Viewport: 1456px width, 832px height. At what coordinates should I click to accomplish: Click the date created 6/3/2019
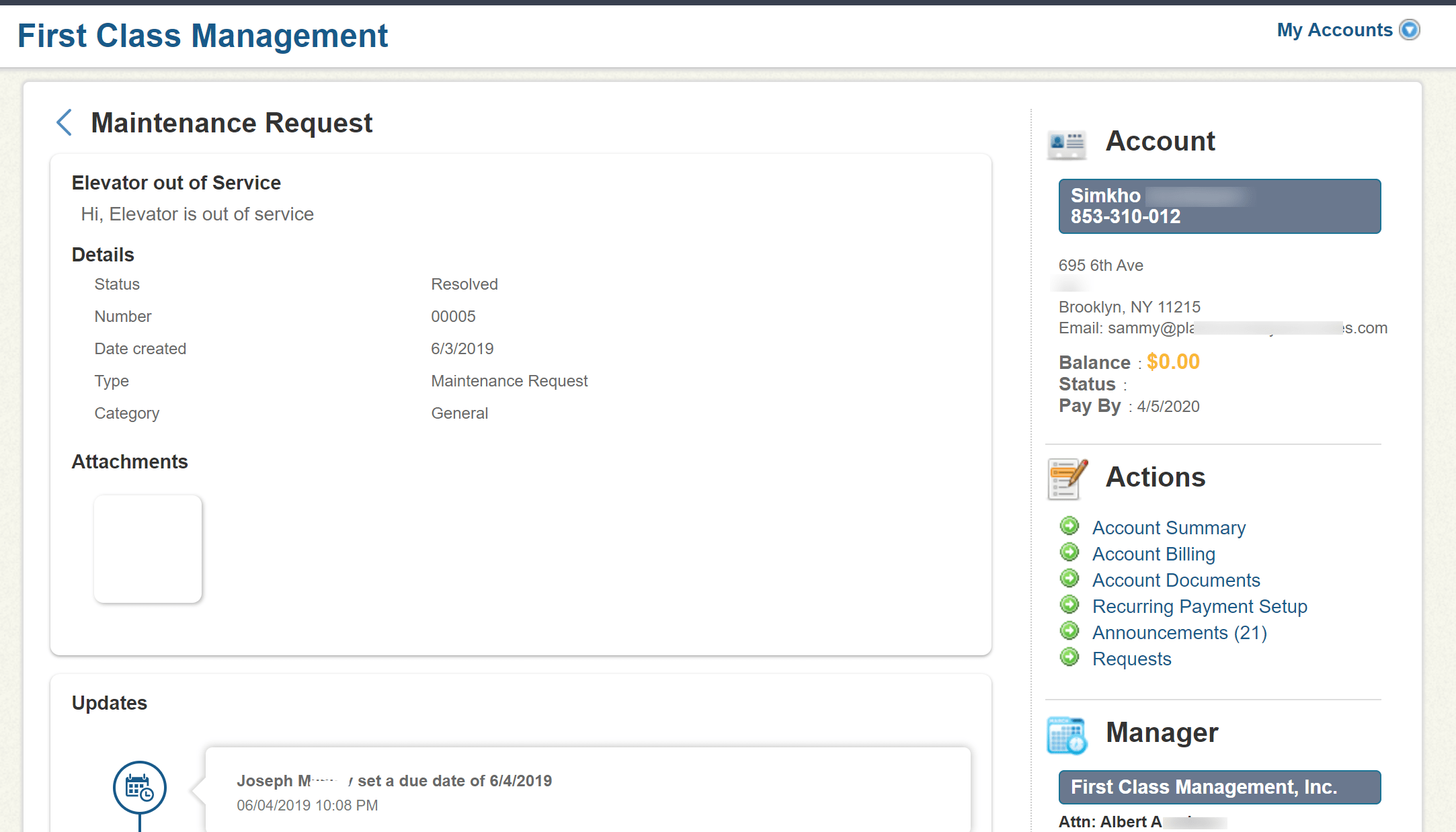coord(462,349)
